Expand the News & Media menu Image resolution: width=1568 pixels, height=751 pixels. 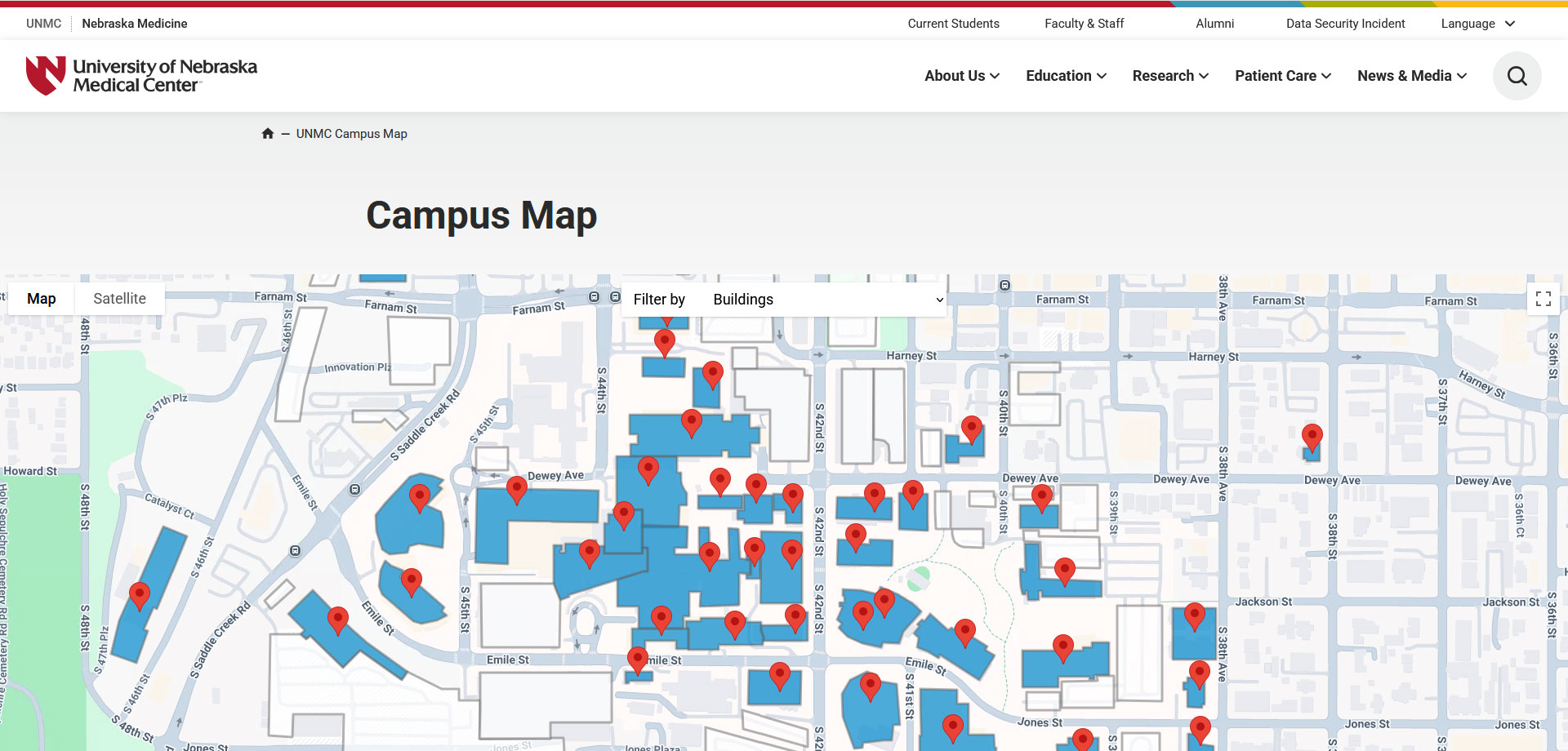click(1412, 76)
